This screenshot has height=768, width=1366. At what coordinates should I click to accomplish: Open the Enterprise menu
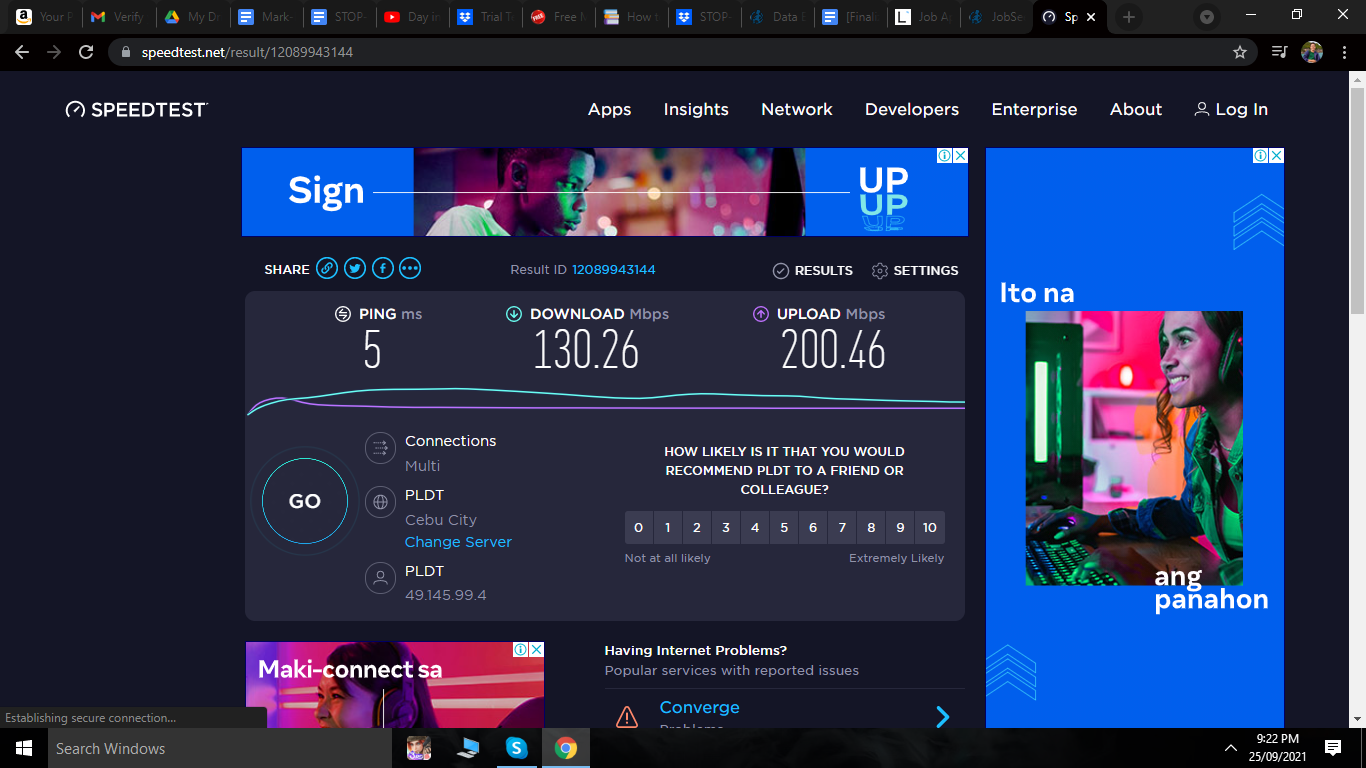pyautogui.click(x=1035, y=110)
